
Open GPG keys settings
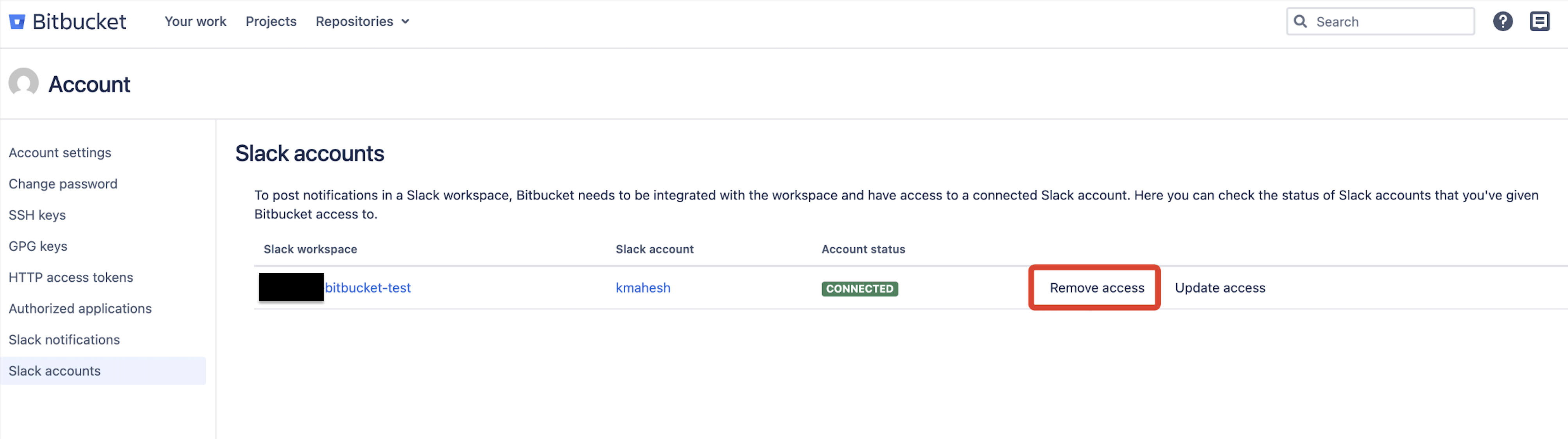38,245
